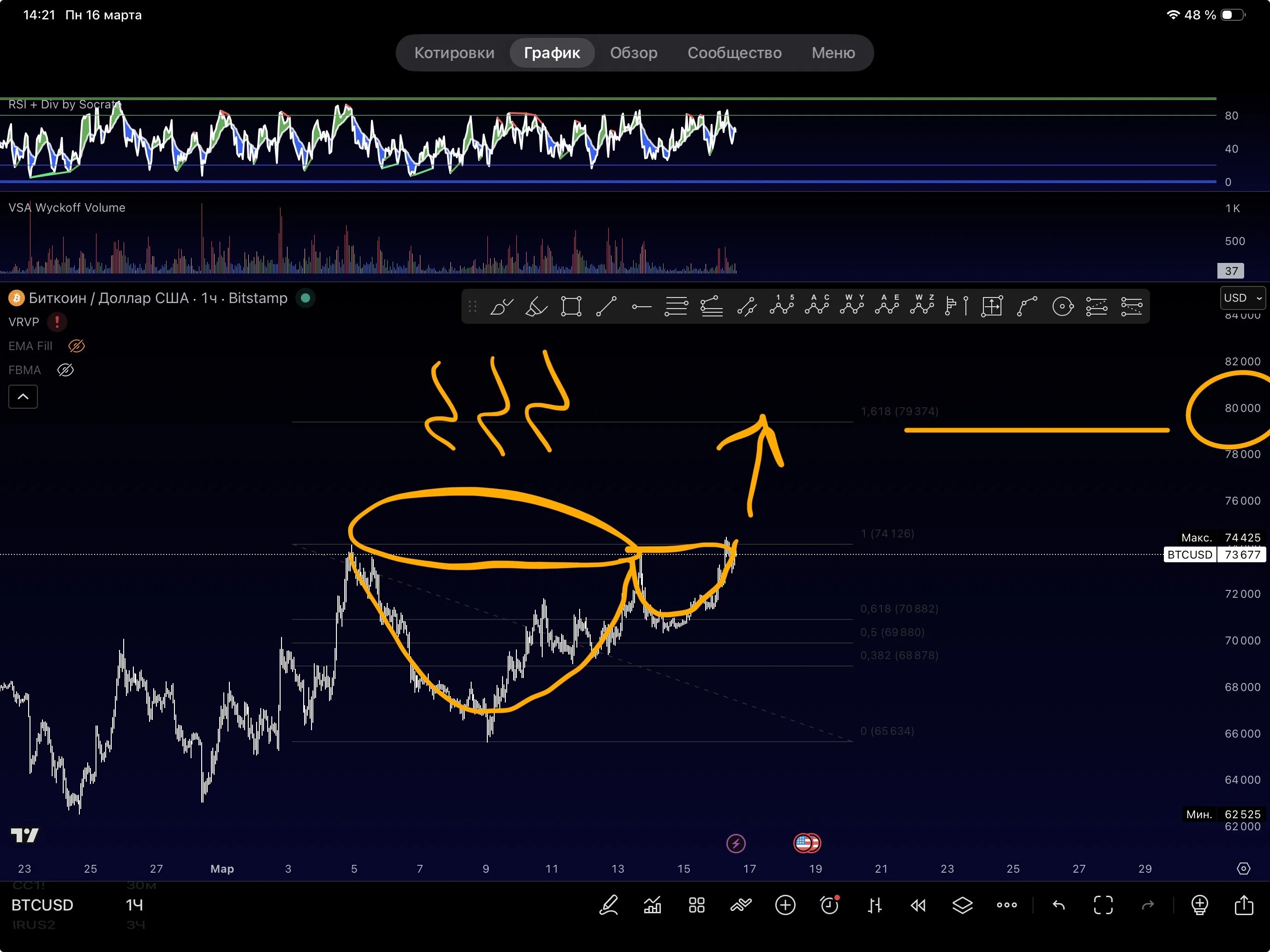This screenshot has width=1270, height=952.
Task: Open chart layout grid selector
Action: pos(697,905)
